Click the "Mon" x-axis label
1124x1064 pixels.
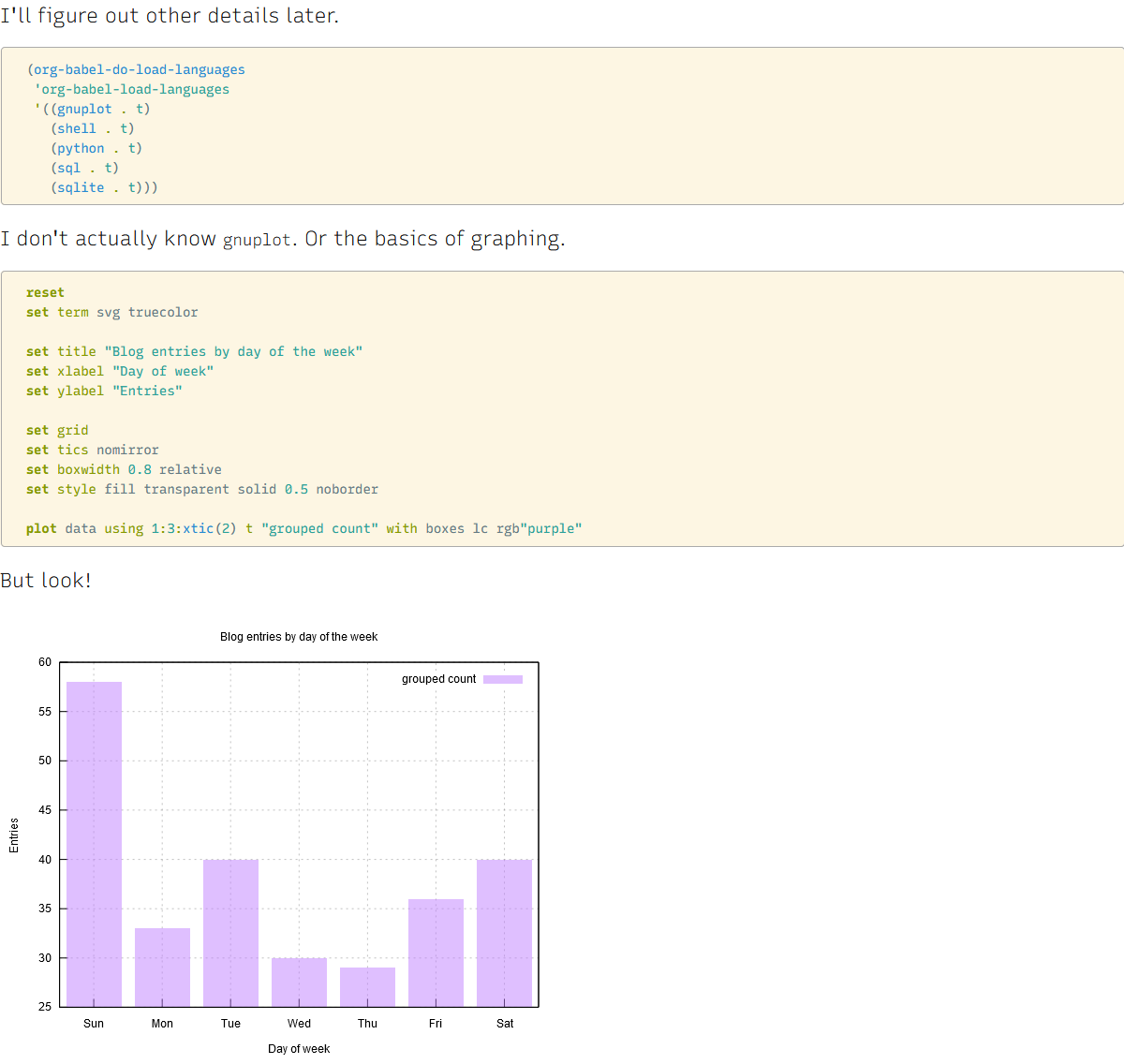162,1024
